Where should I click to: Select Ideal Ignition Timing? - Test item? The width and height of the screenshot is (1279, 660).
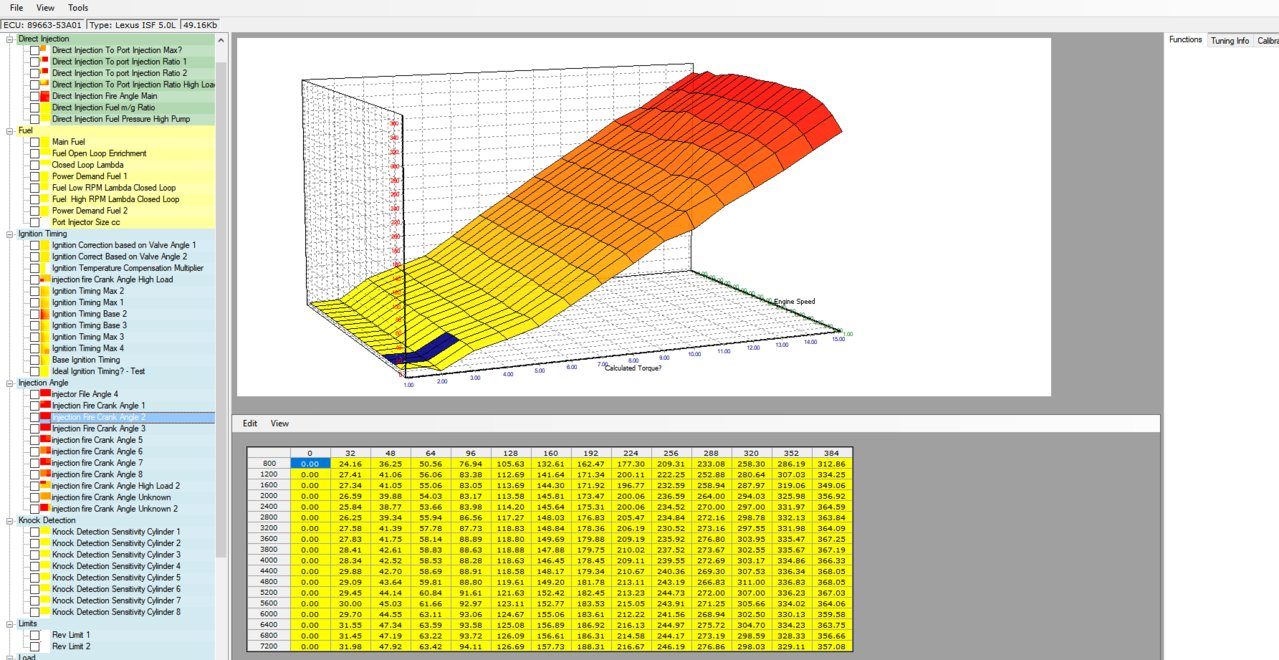pyautogui.click(x=99, y=371)
